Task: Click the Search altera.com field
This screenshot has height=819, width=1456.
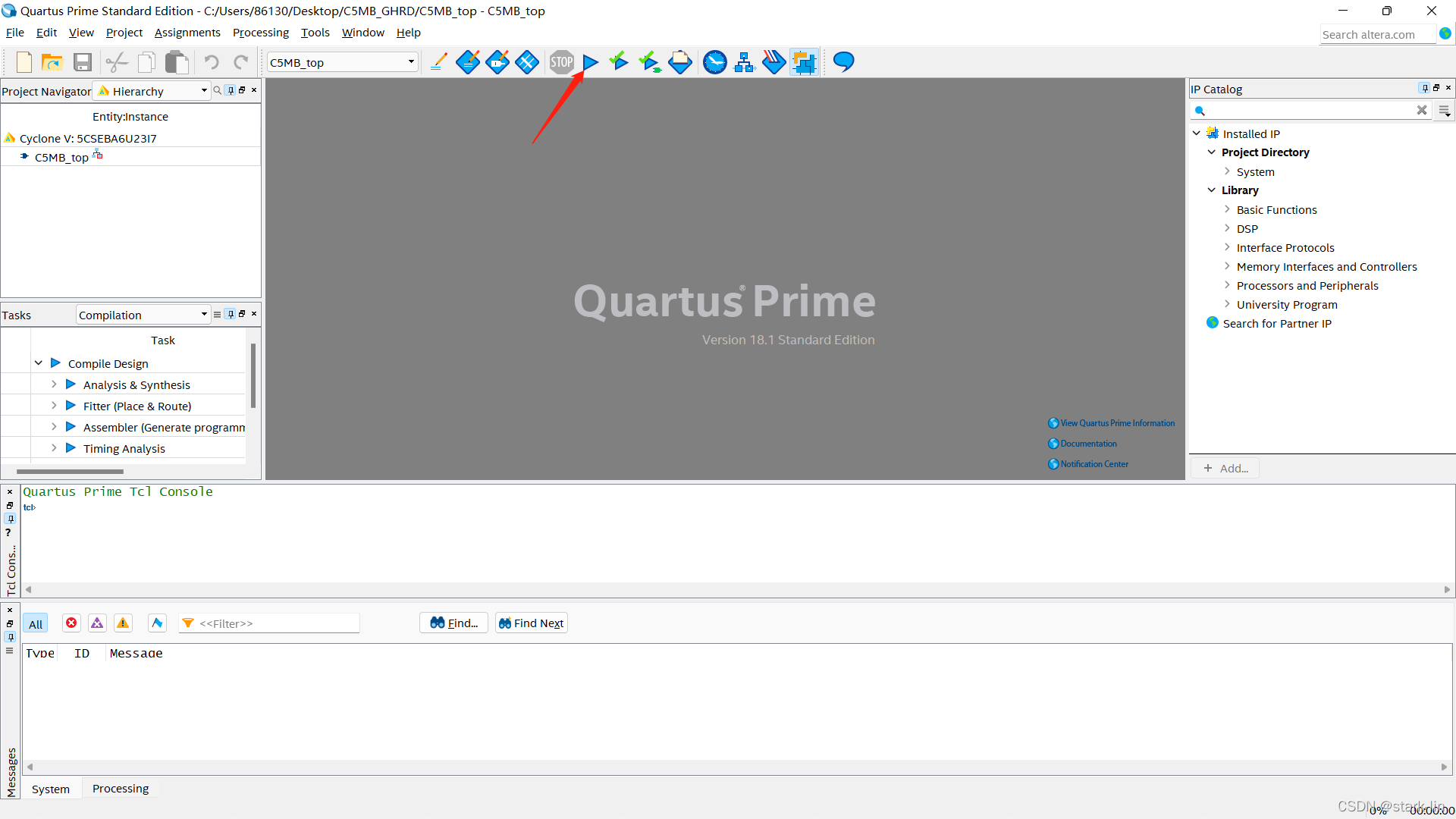Action: pyautogui.click(x=1377, y=35)
